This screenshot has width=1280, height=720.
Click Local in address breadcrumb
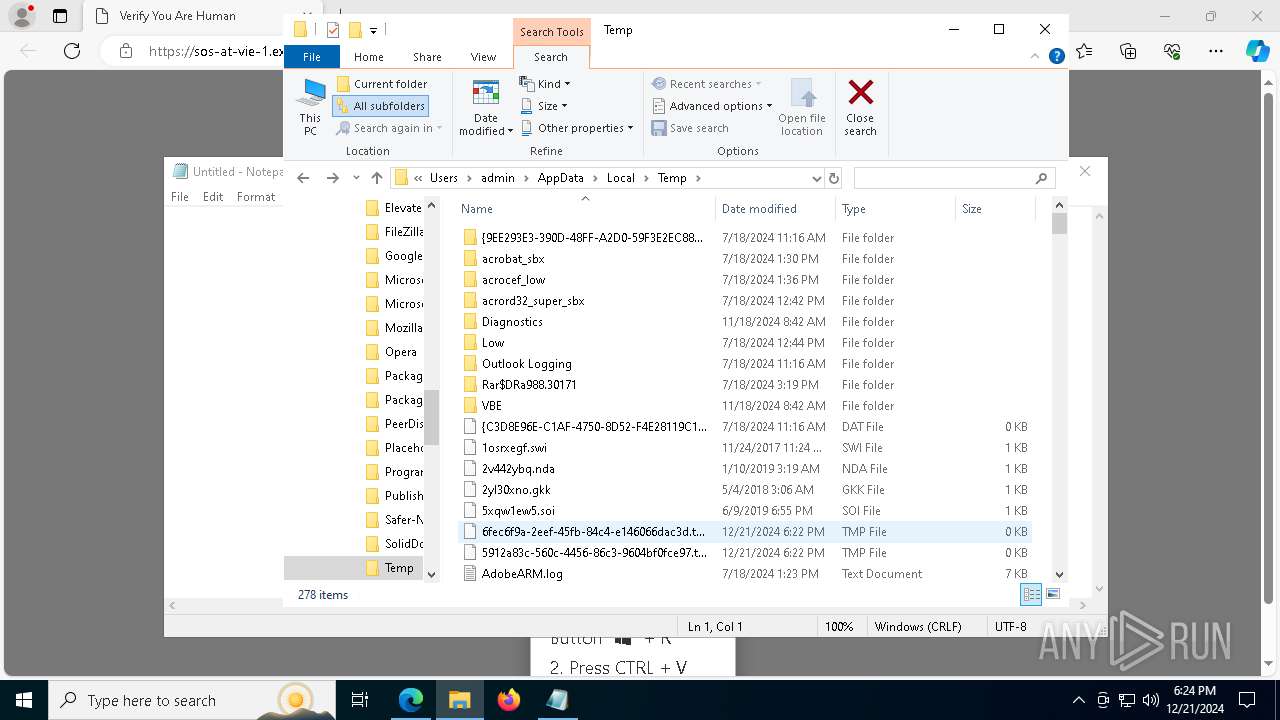620,178
